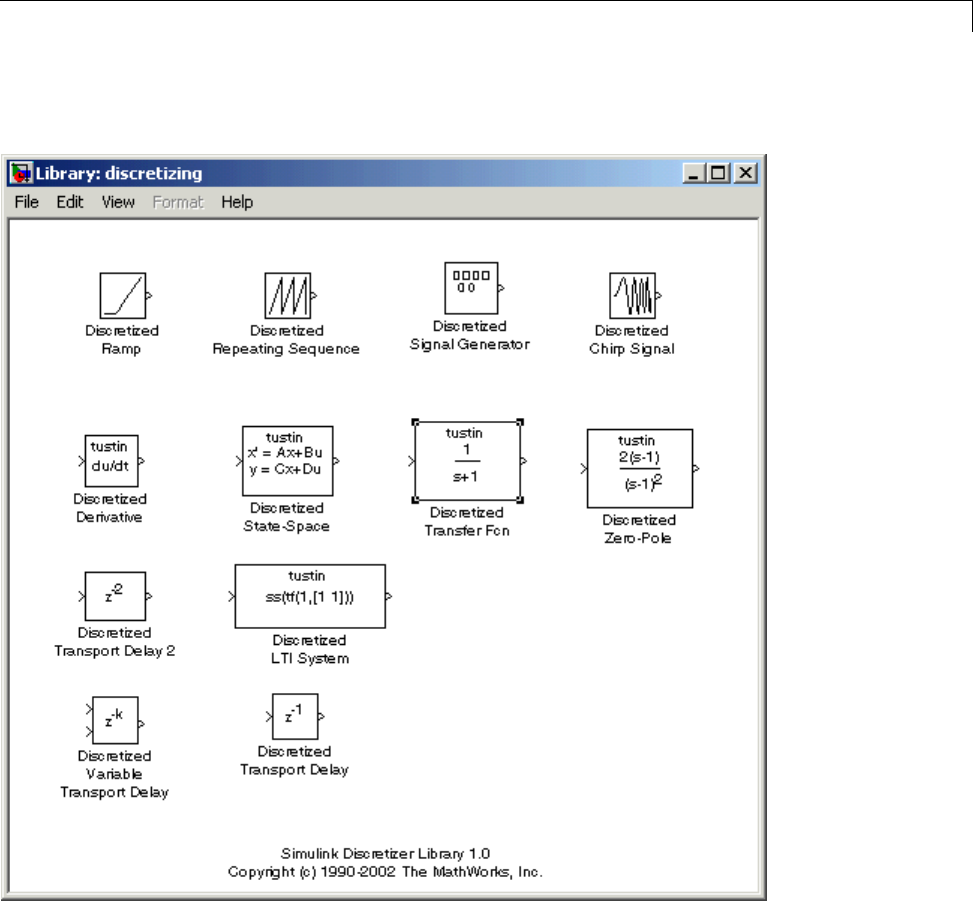The height and width of the screenshot is (901, 973).
Task: Open the Edit menu
Action: pyautogui.click(x=70, y=202)
